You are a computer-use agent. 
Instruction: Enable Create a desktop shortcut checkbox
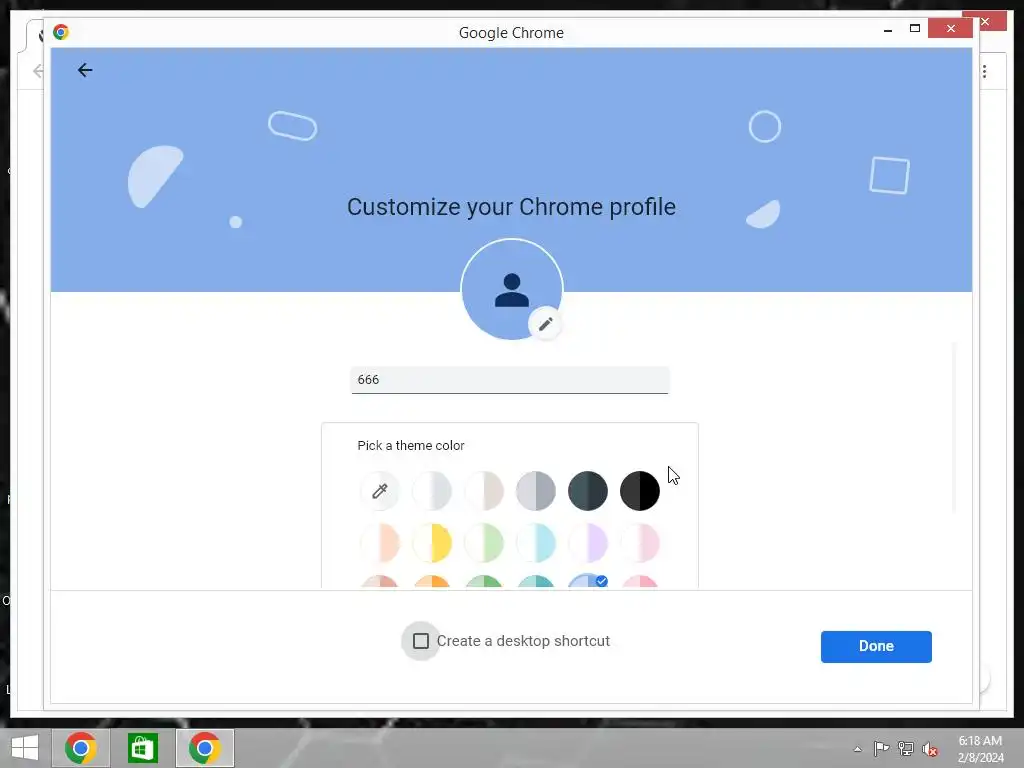(x=421, y=641)
